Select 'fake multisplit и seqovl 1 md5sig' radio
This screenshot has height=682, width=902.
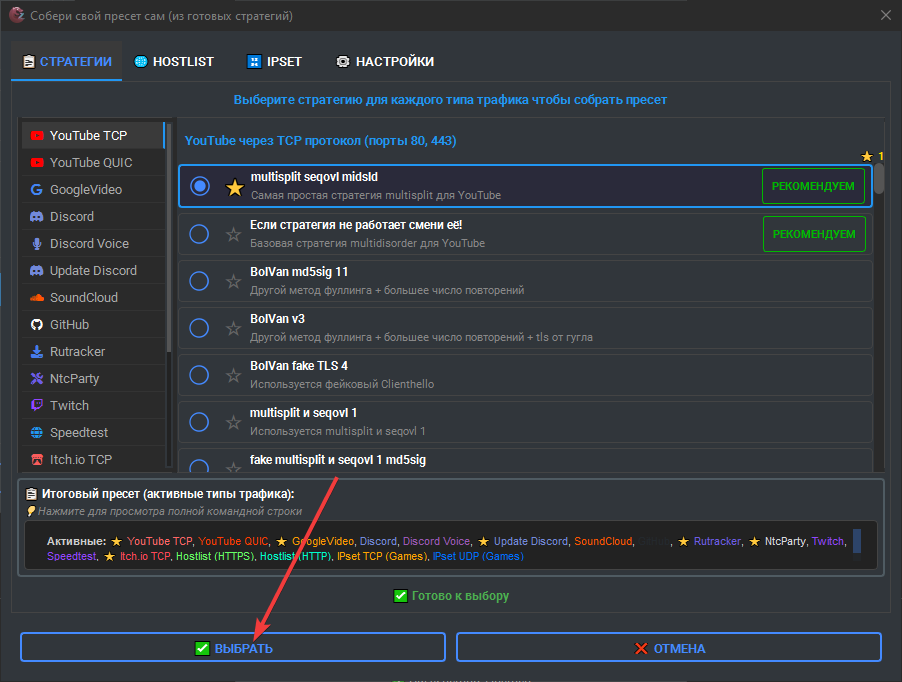[199, 466]
